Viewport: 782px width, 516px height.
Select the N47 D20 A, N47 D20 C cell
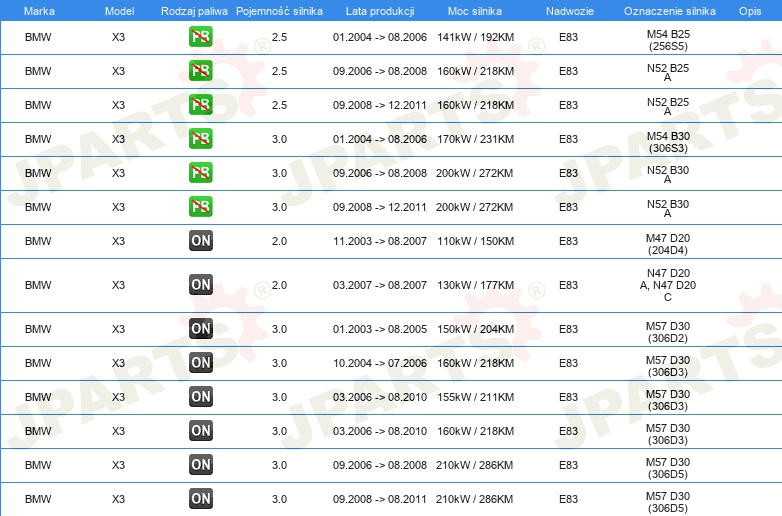668,285
